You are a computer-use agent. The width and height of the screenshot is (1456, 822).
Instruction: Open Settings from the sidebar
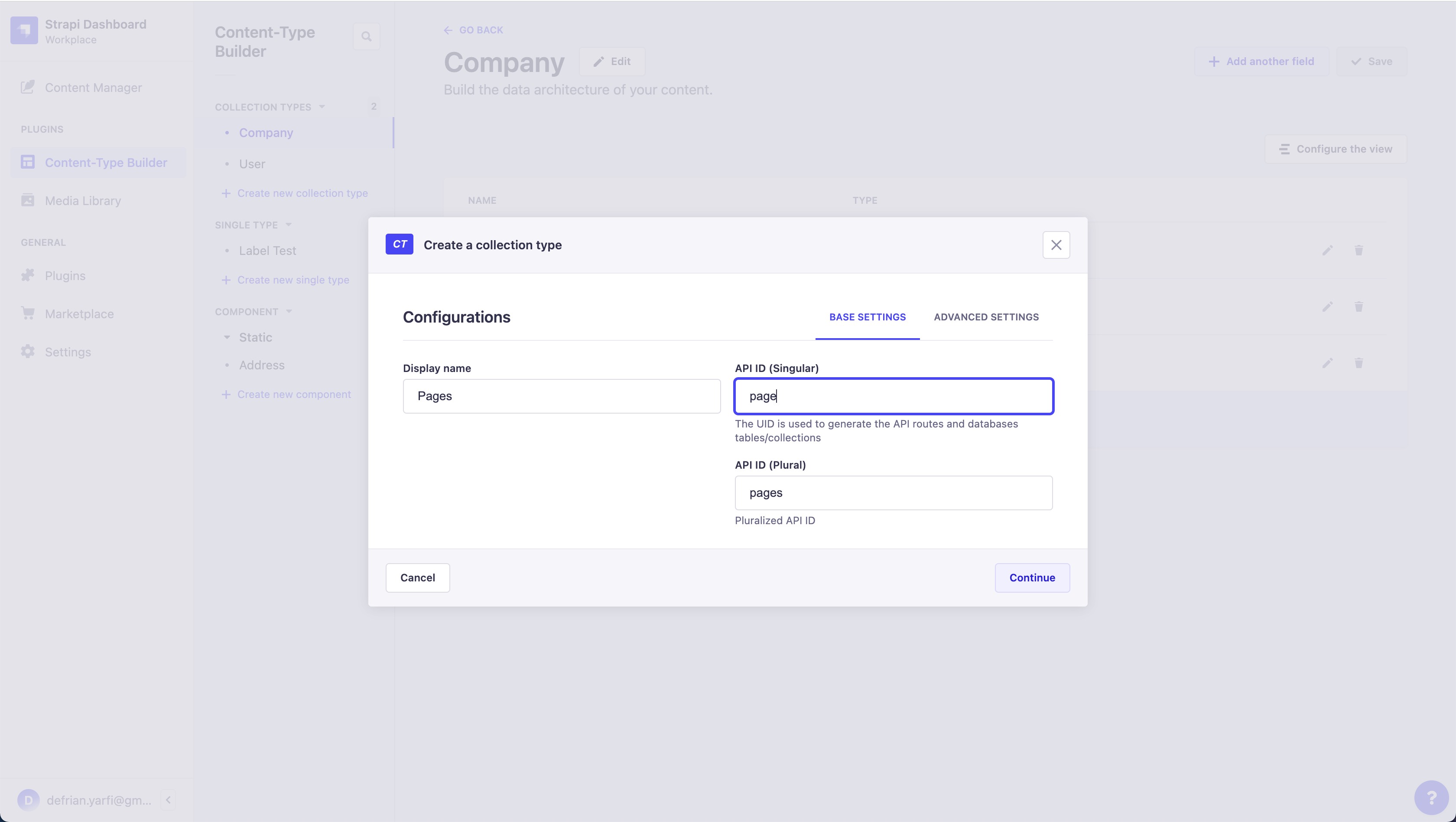coord(67,351)
